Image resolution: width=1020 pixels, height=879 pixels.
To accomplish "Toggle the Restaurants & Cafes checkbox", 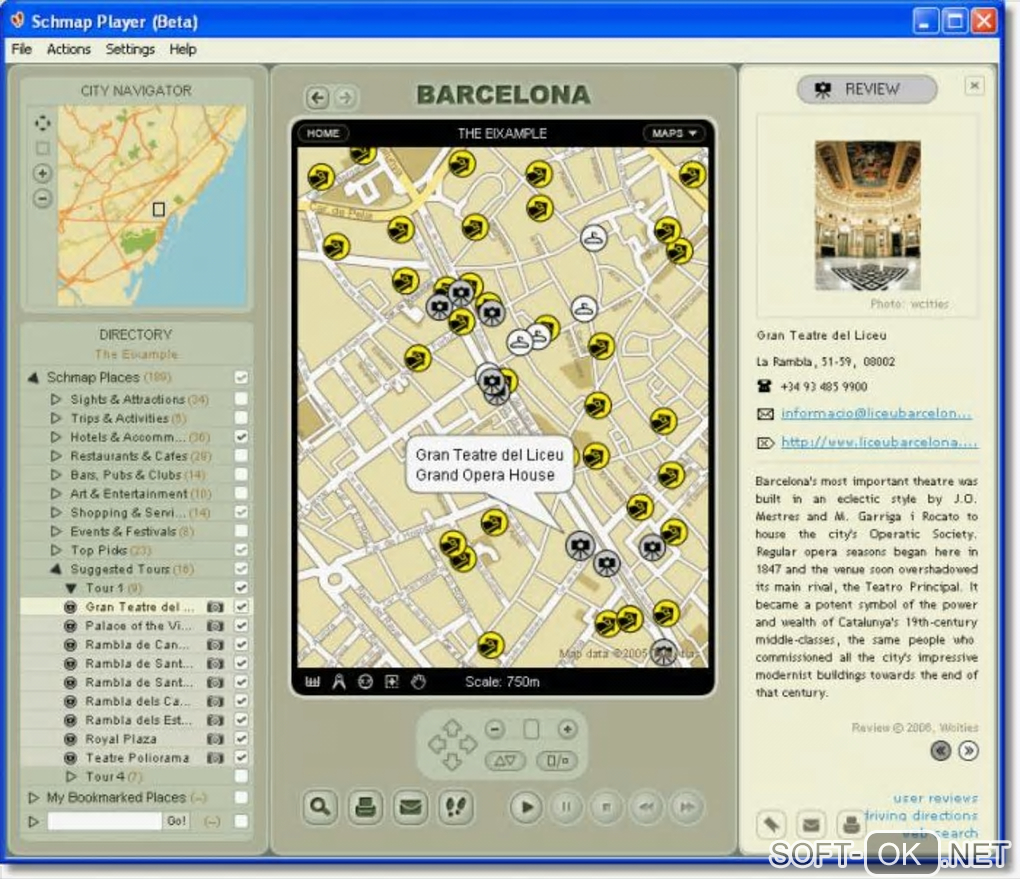I will (x=241, y=455).
